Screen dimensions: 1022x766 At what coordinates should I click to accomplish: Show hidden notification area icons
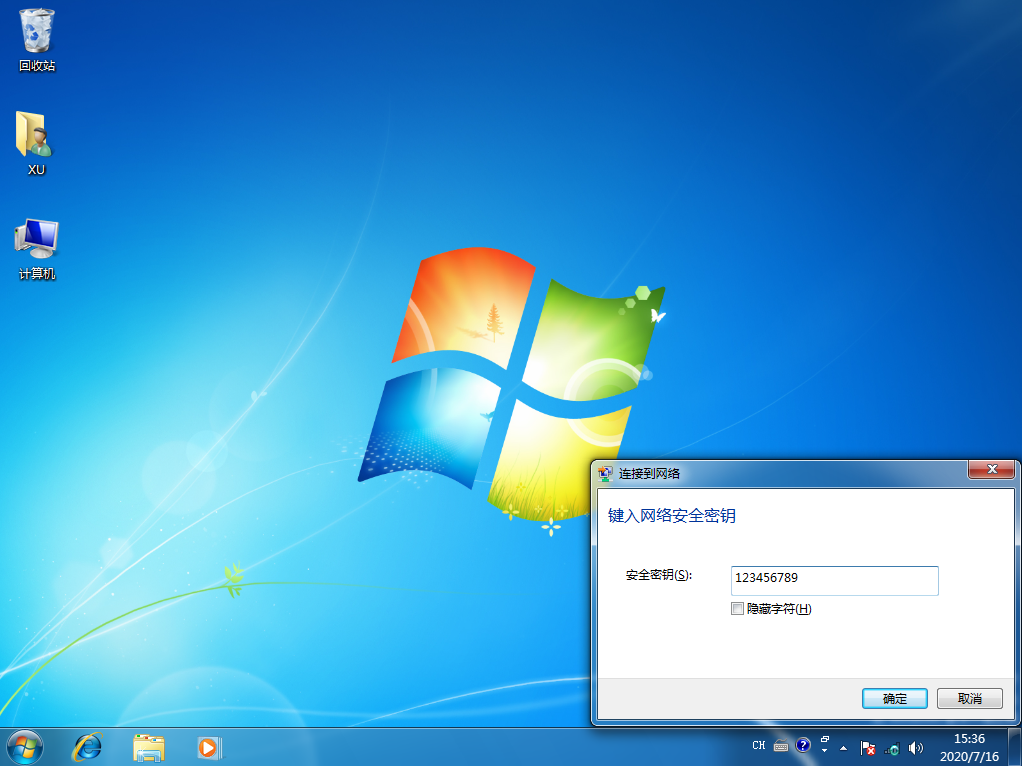click(x=843, y=748)
